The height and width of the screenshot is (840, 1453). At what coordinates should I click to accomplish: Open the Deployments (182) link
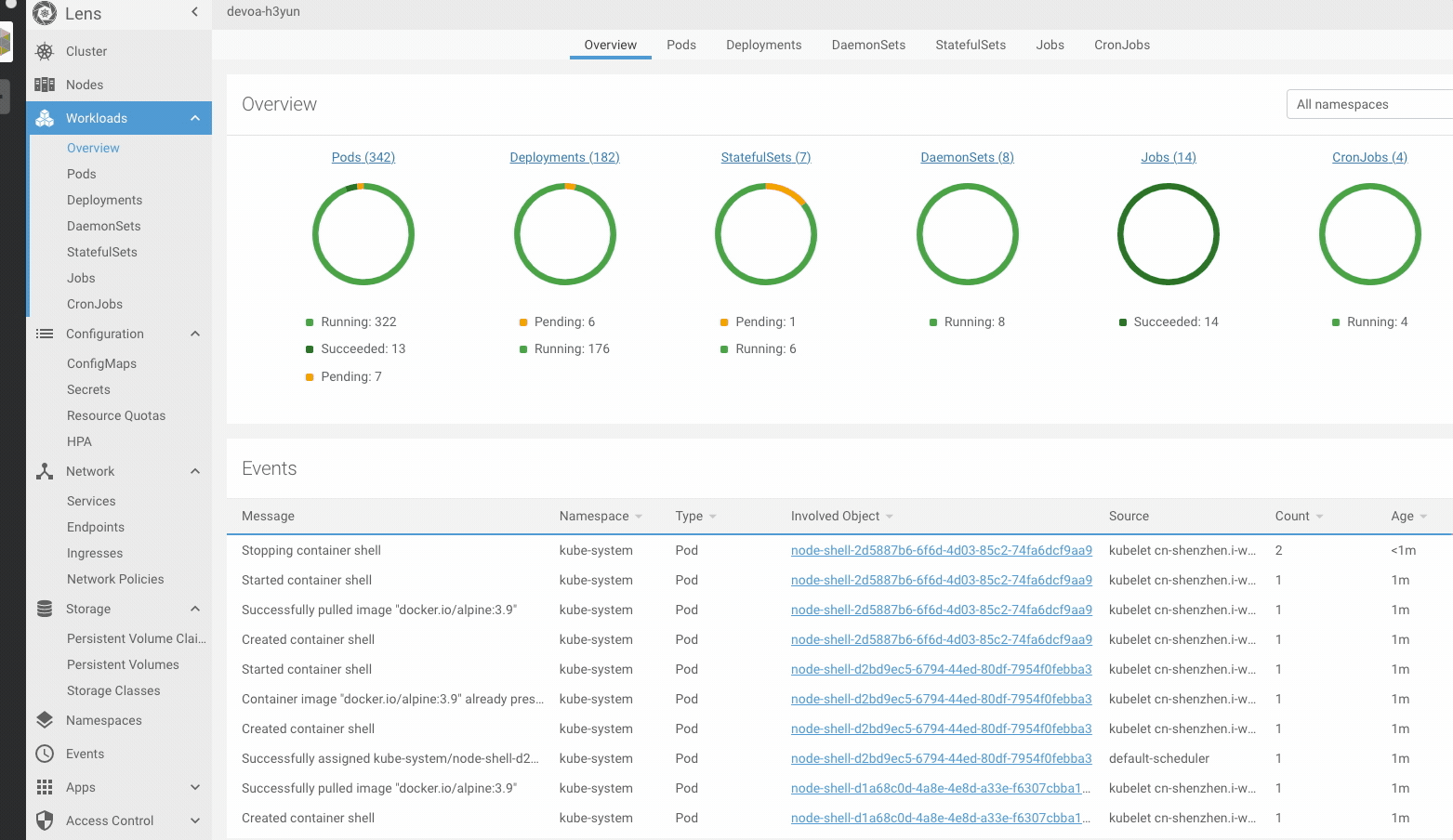click(x=565, y=157)
